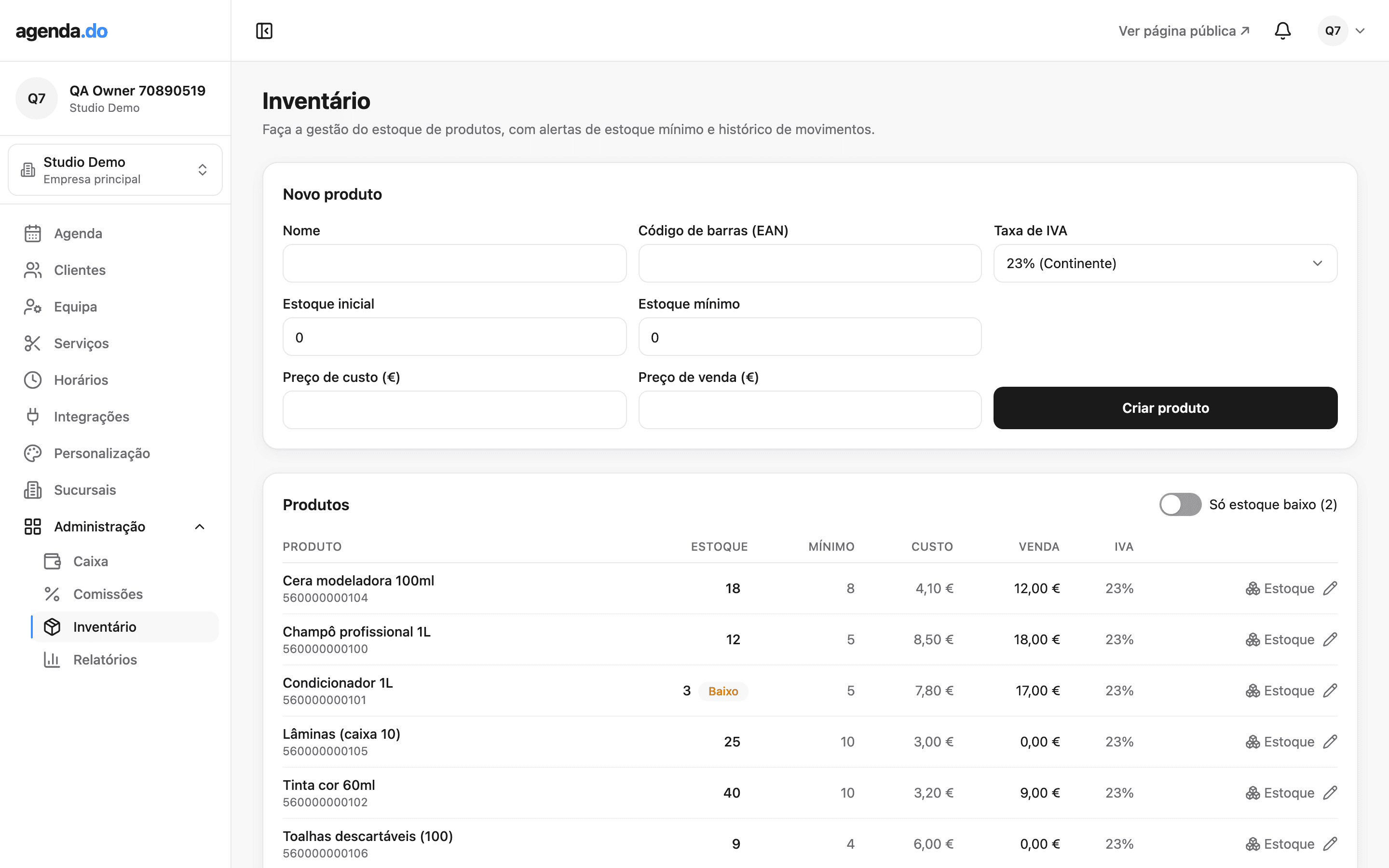Collapse the sidebar with the panel icon
The height and width of the screenshot is (868, 1389).
[264, 31]
